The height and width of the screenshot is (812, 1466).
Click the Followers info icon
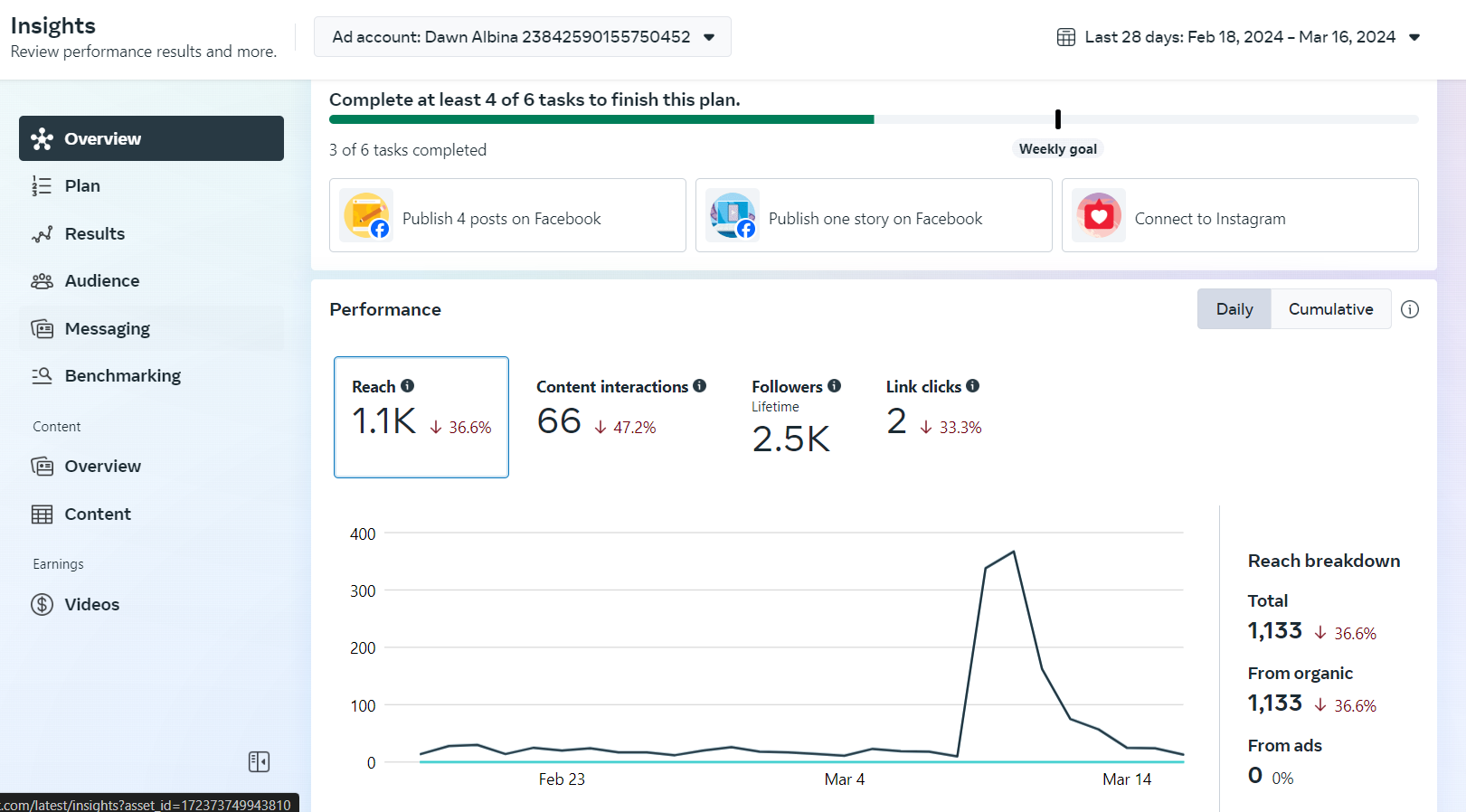pyautogui.click(x=834, y=386)
